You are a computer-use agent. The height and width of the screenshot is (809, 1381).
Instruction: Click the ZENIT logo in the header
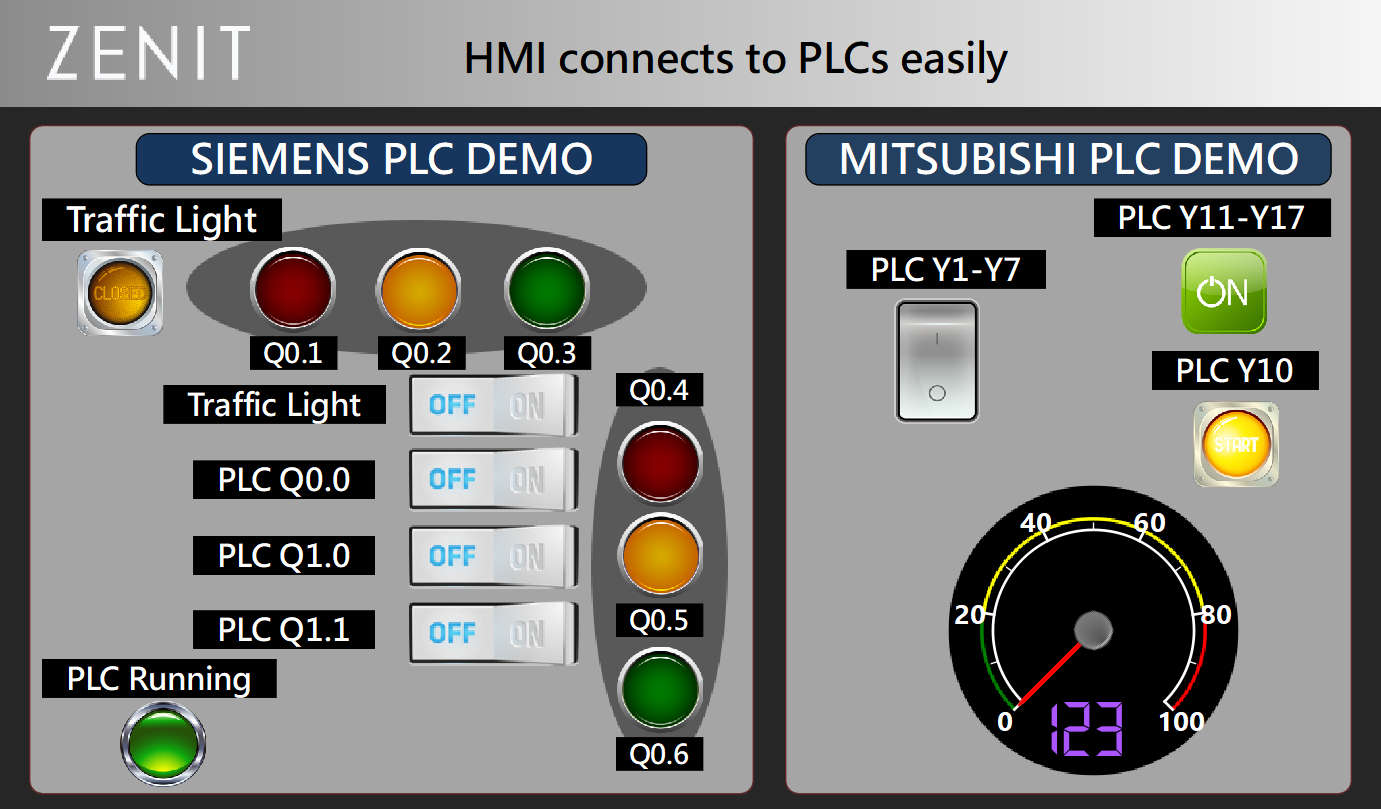coord(143,53)
